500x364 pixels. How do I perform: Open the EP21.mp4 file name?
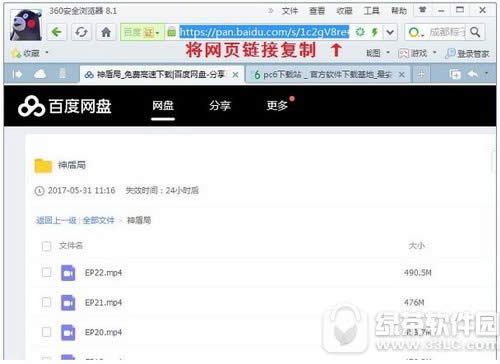[104, 303]
